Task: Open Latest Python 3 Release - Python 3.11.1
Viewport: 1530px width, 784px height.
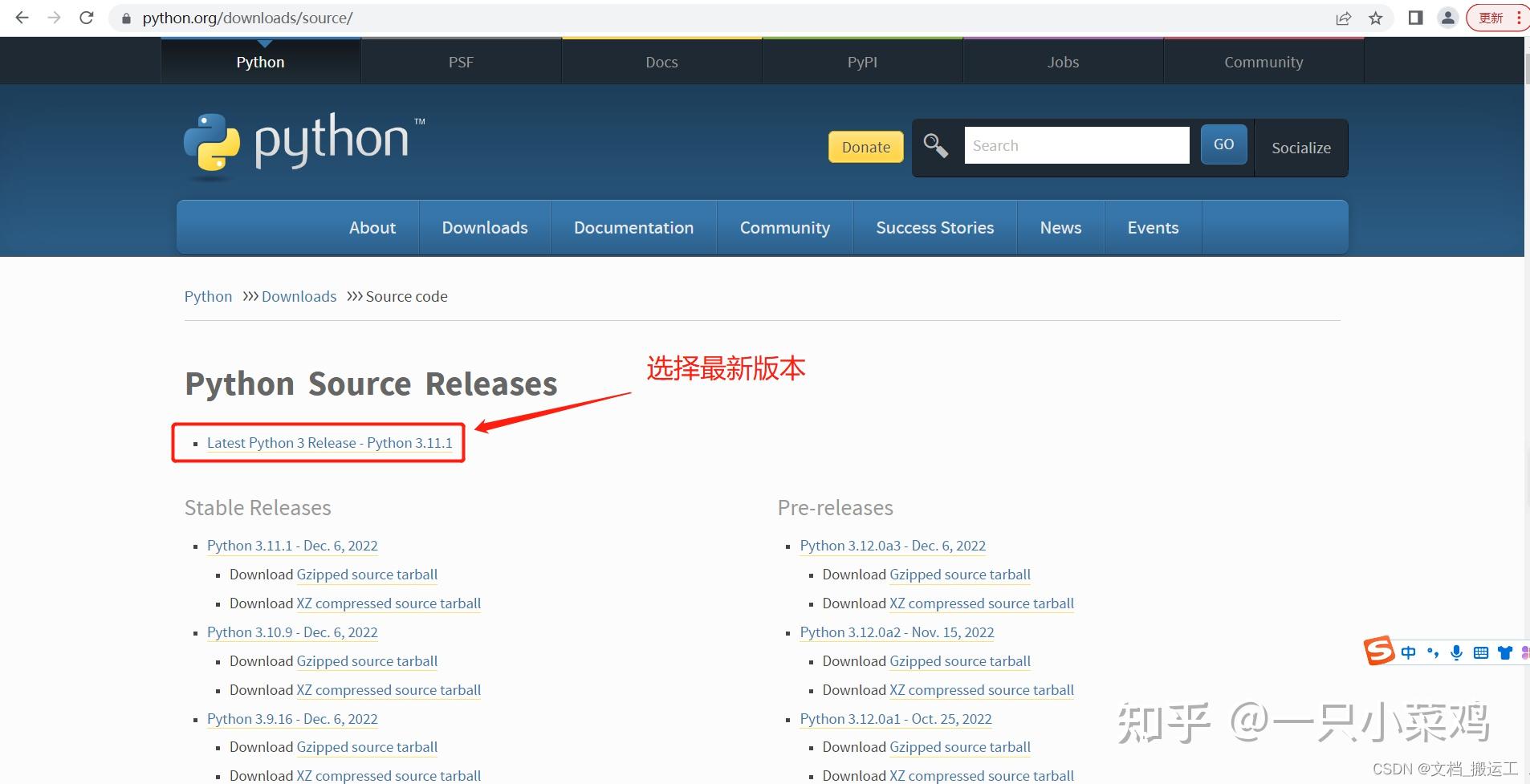Action: click(x=329, y=442)
